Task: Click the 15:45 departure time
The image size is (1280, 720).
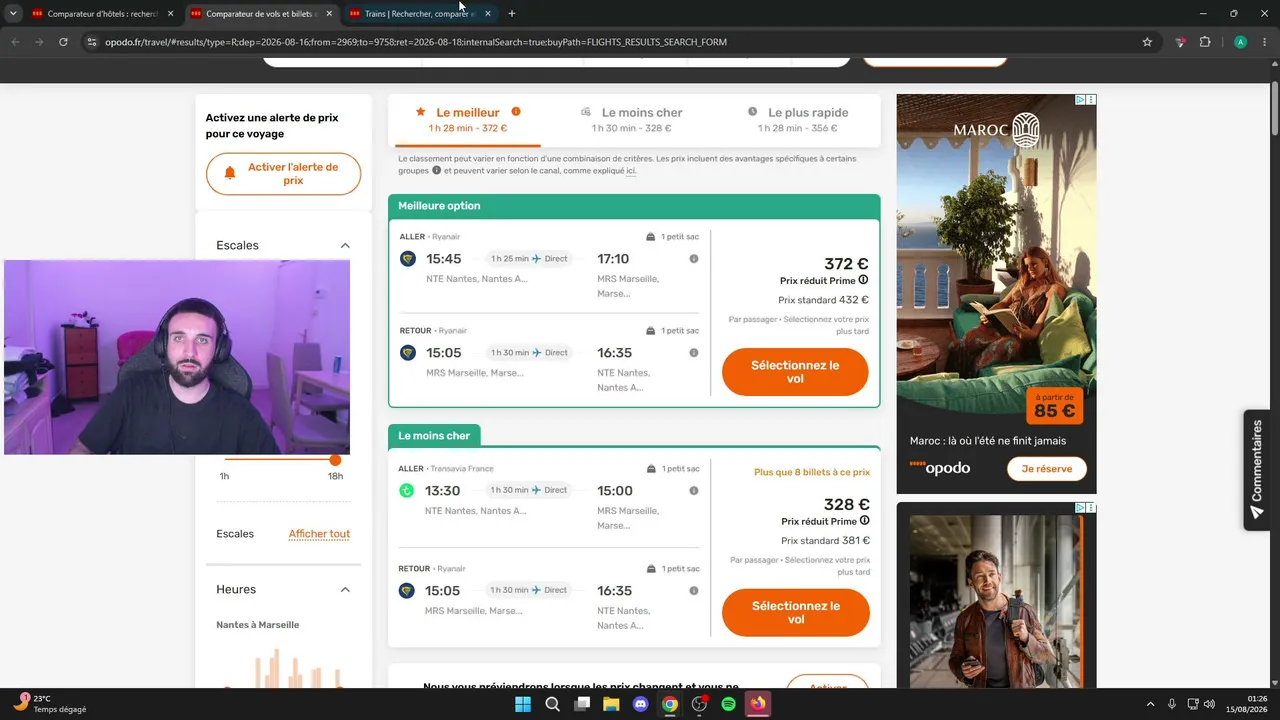Action: pyautogui.click(x=443, y=259)
